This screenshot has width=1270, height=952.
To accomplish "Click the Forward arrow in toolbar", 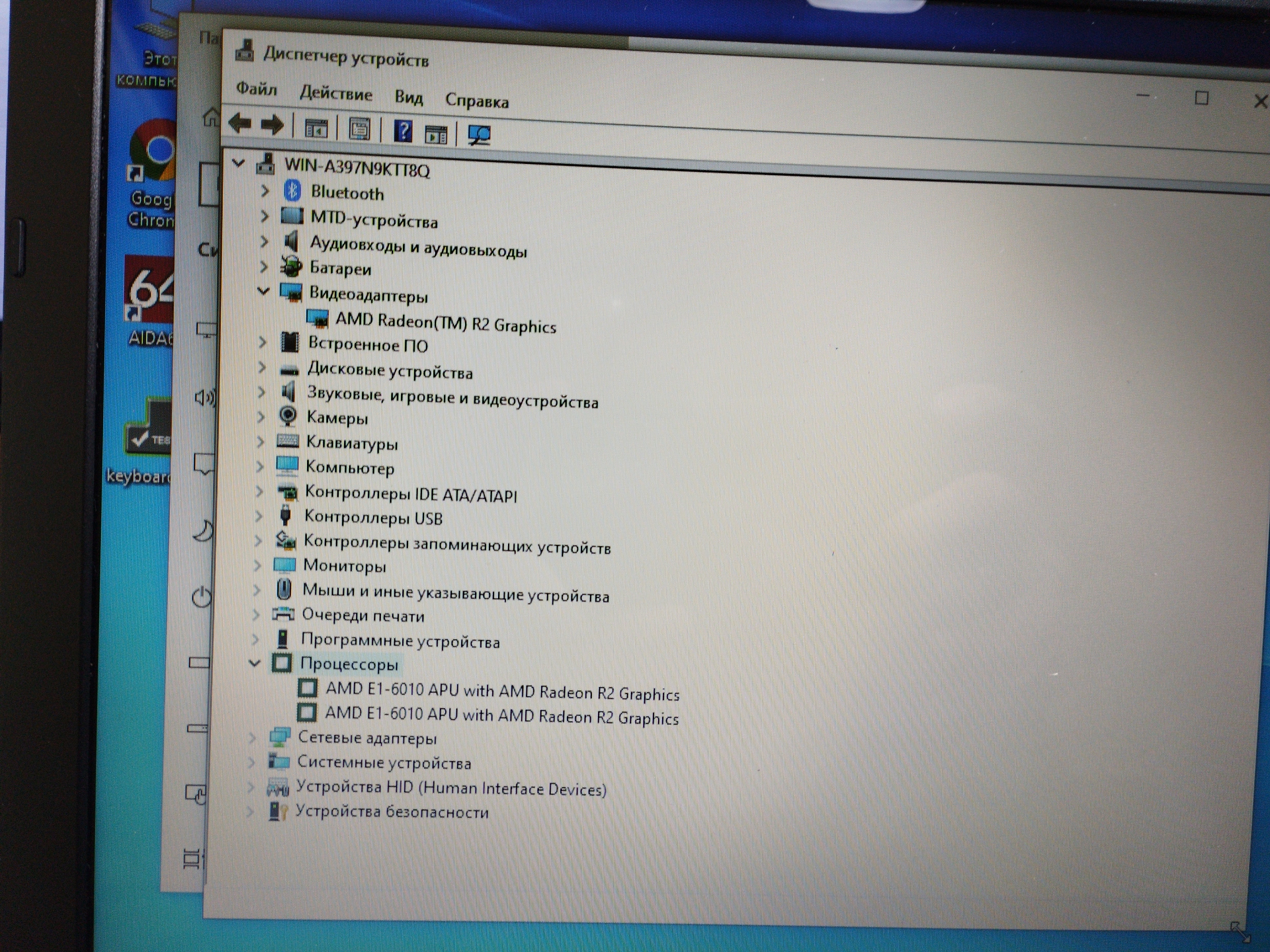I will point(272,125).
